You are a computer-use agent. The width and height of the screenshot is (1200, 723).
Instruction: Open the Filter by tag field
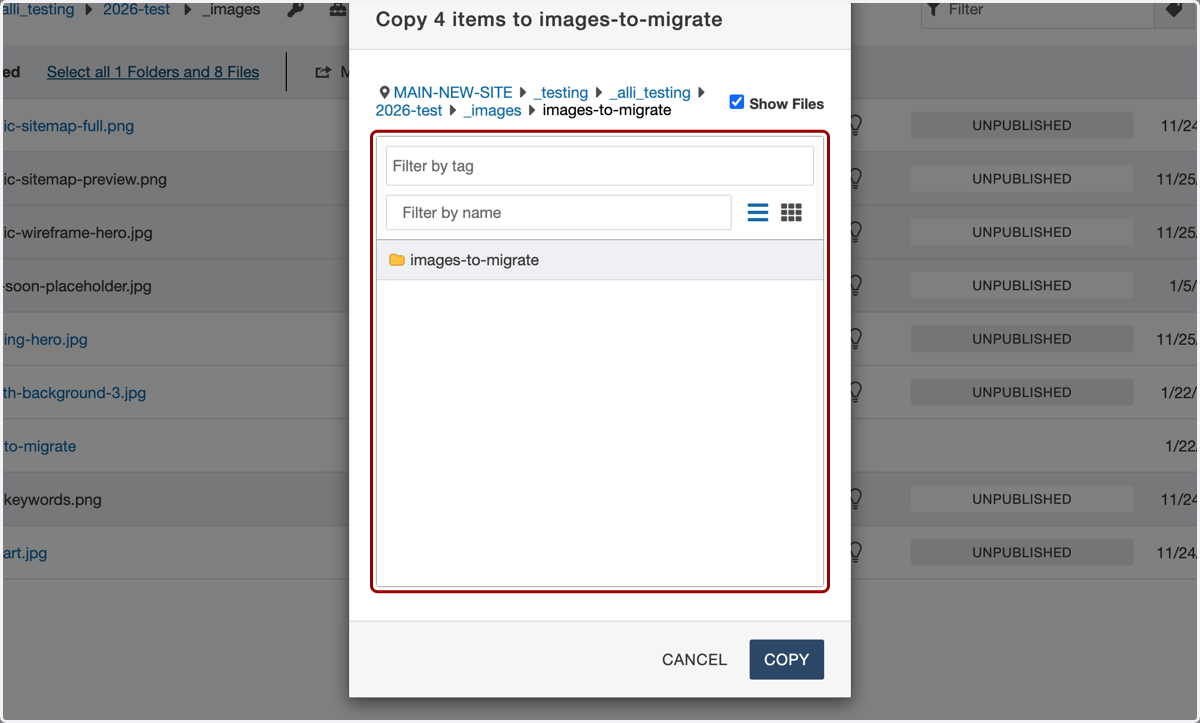pyautogui.click(x=600, y=166)
